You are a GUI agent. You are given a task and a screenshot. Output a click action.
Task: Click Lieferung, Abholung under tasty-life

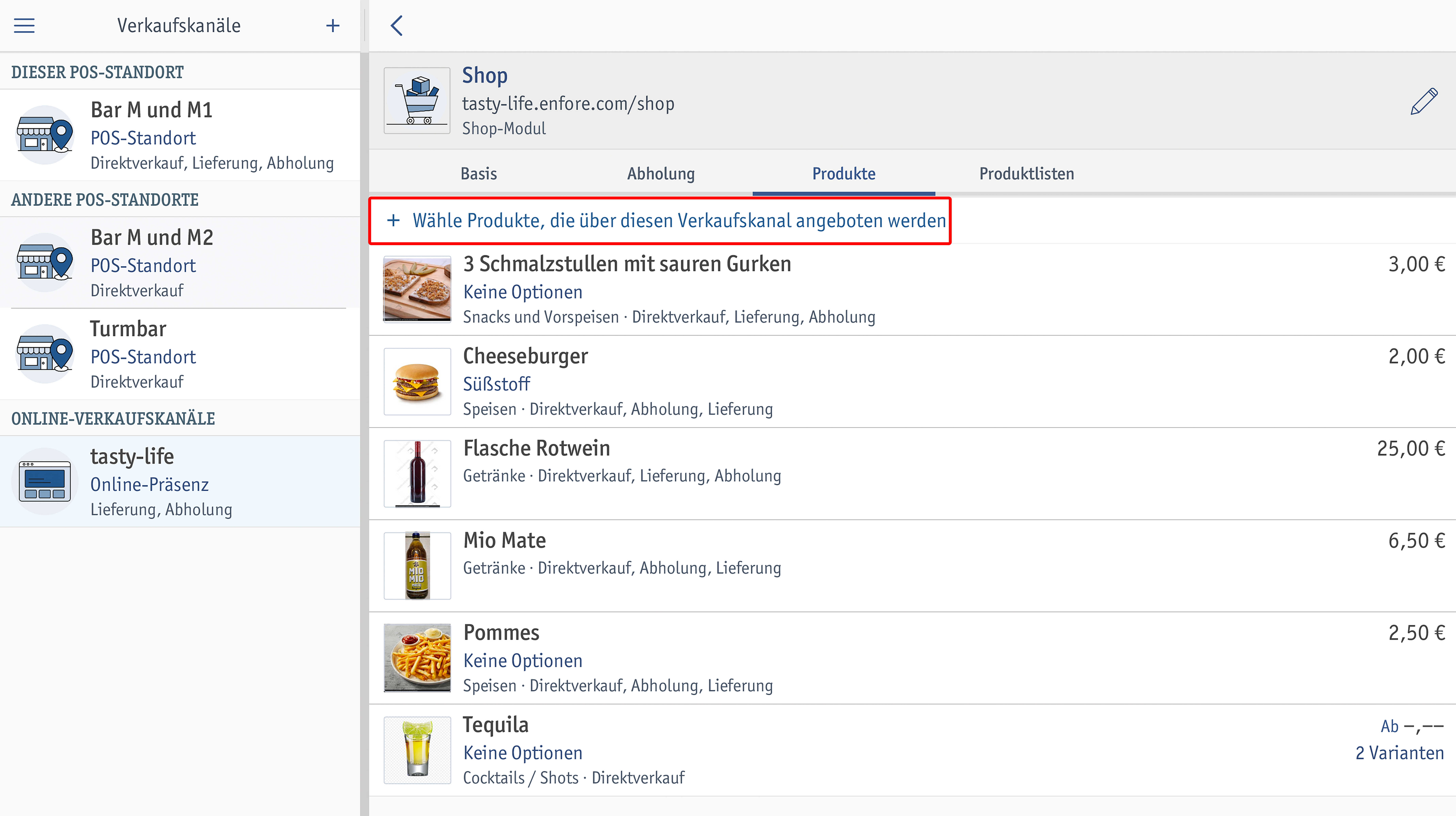161,509
